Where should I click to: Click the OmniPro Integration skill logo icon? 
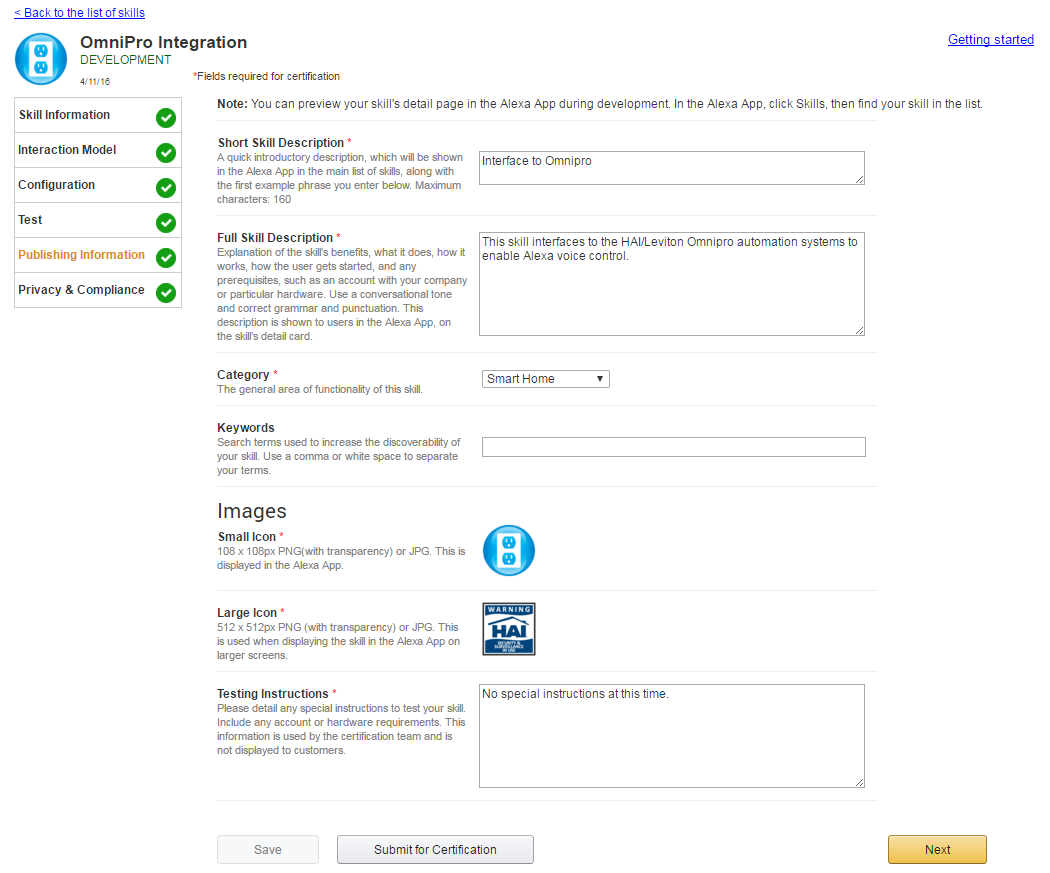pos(41,59)
